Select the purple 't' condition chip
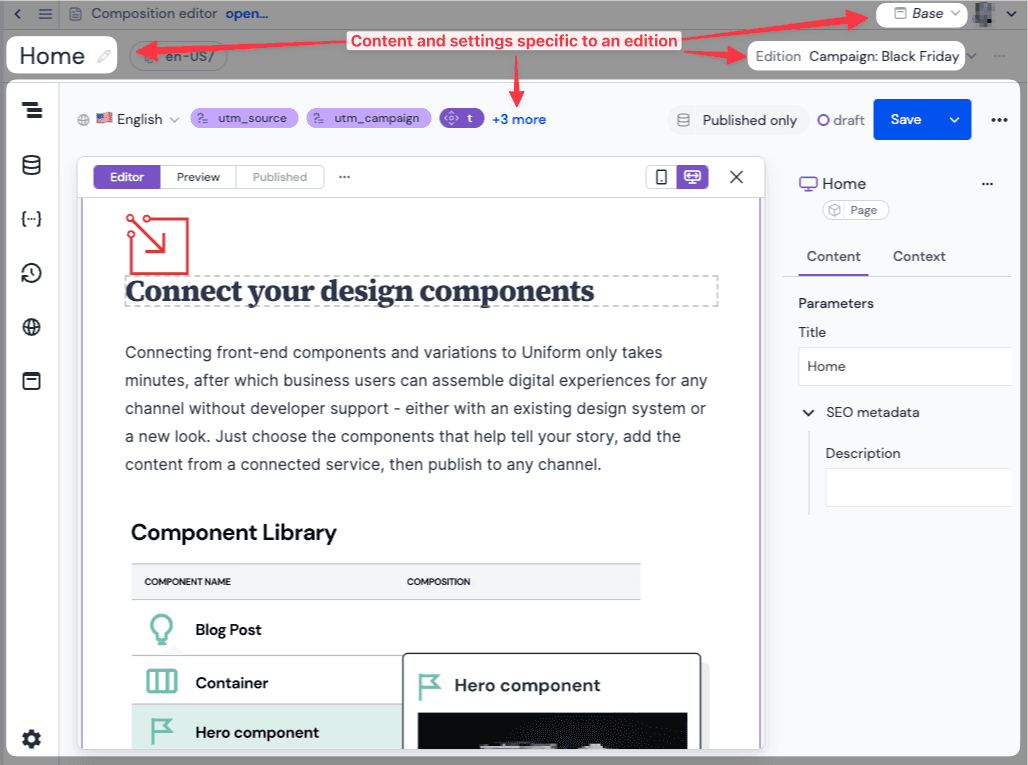The height and width of the screenshot is (765, 1028). point(462,119)
